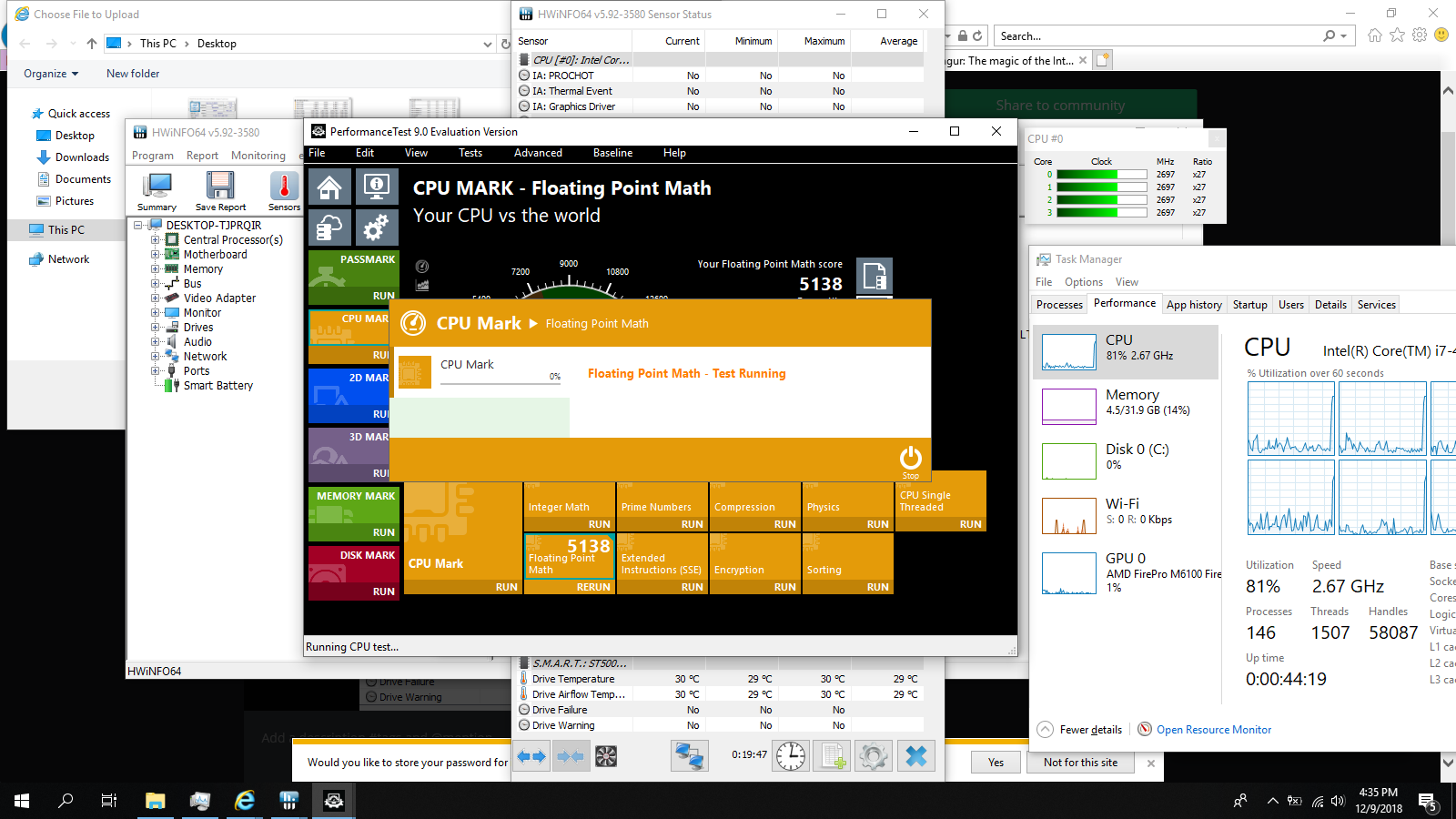Select distribution chart view icon beside dial
The height and width of the screenshot is (819, 1456).
pyautogui.click(x=422, y=285)
